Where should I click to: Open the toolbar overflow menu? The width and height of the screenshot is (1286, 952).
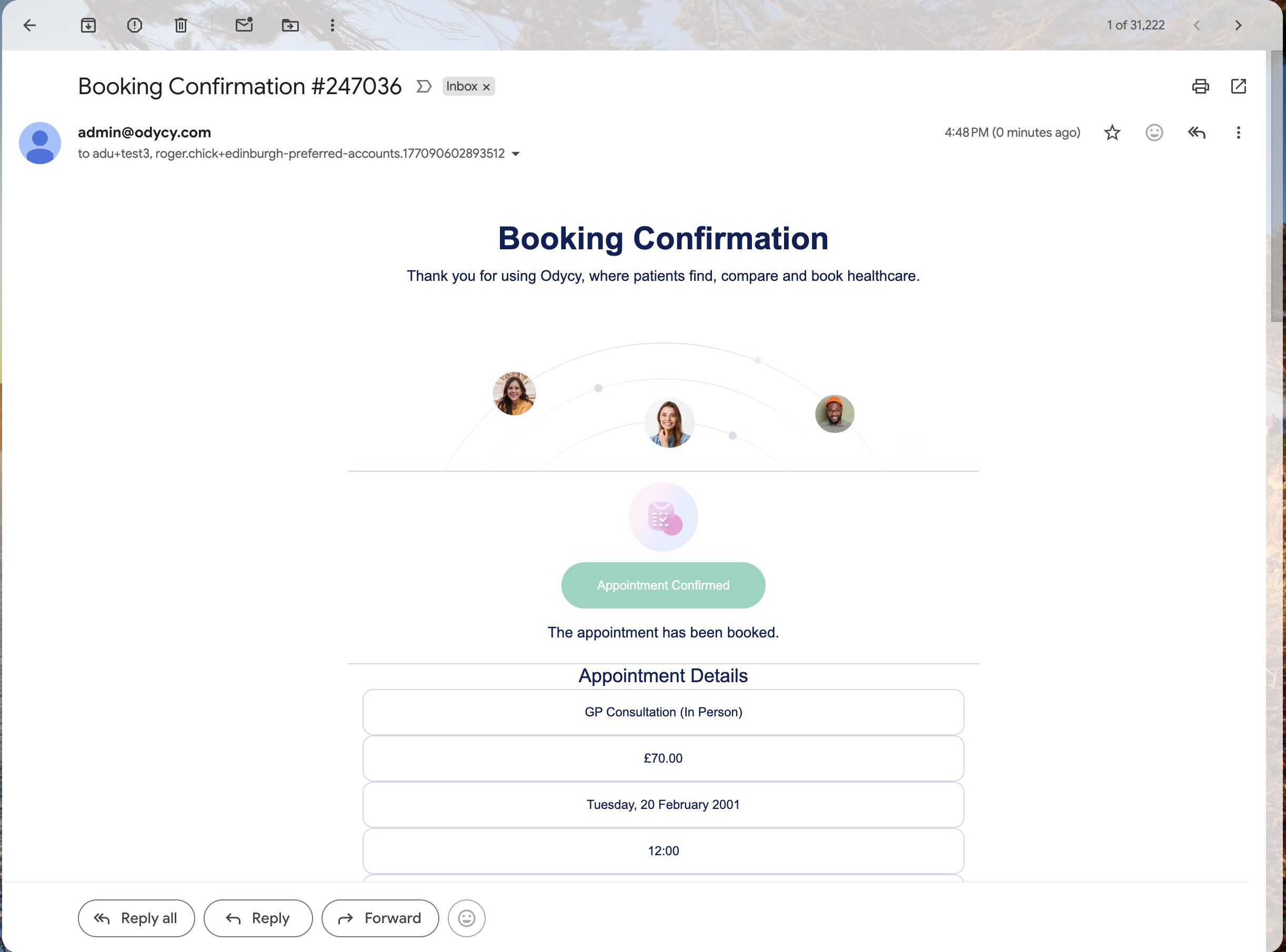331,25
